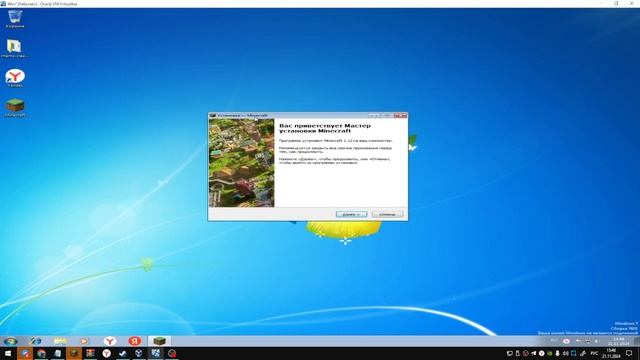Viewport: 640px width, 360px height.
Task: Open Windows Media Player in Windows 7 taskbar
Action: point(84,341)
